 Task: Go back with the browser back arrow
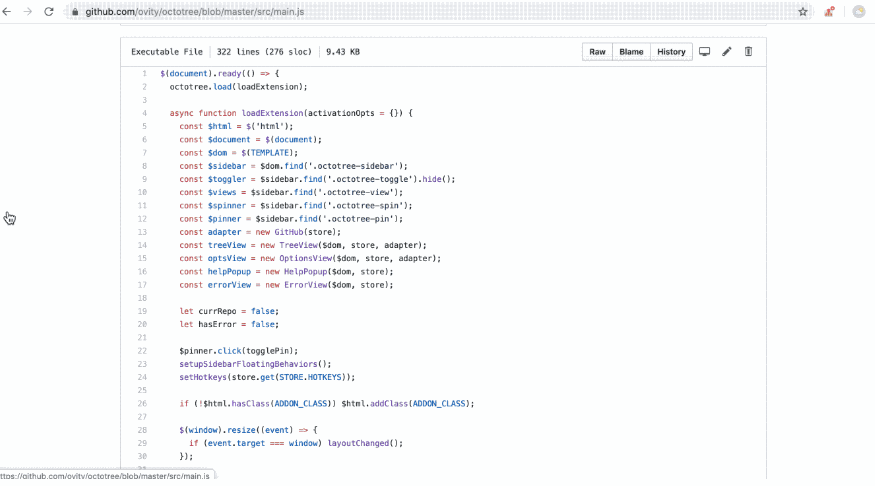click(x=7, y=12)
